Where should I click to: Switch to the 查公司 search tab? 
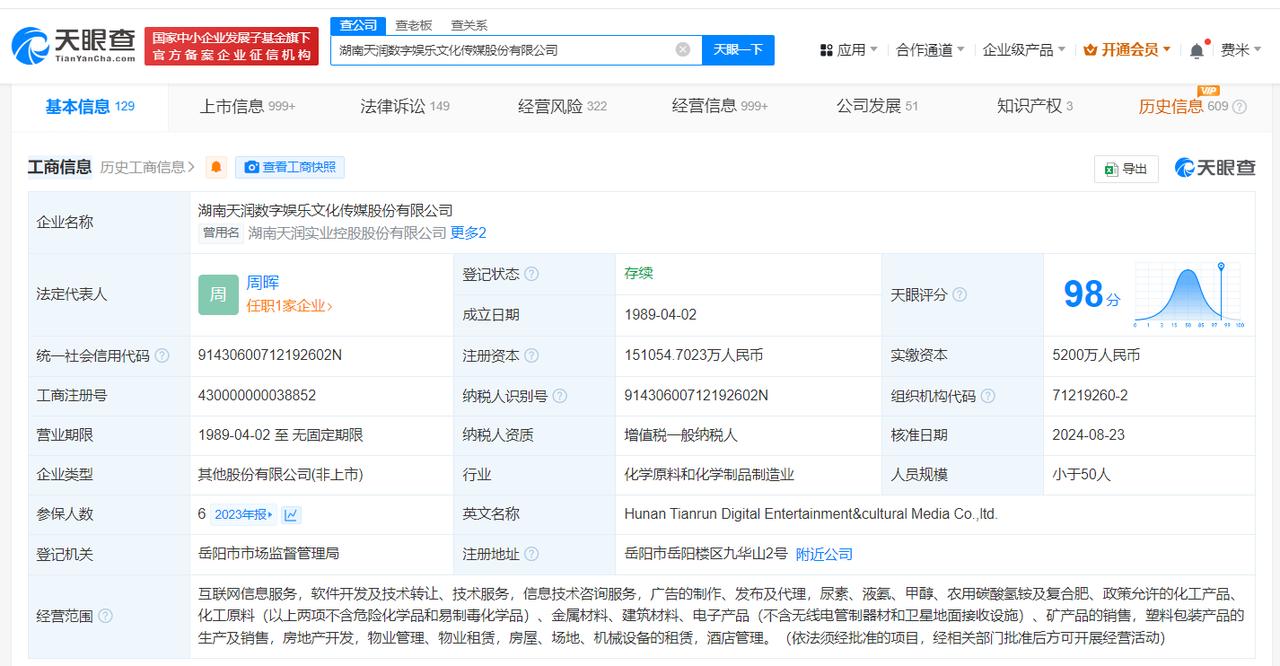point(358,25)
